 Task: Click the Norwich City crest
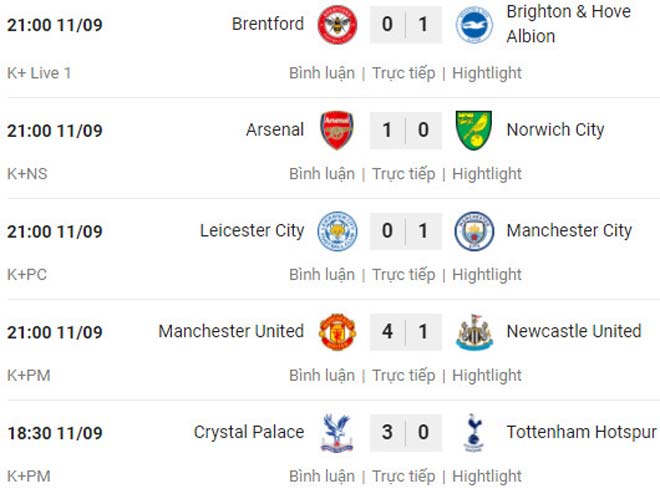coord(474,130)
